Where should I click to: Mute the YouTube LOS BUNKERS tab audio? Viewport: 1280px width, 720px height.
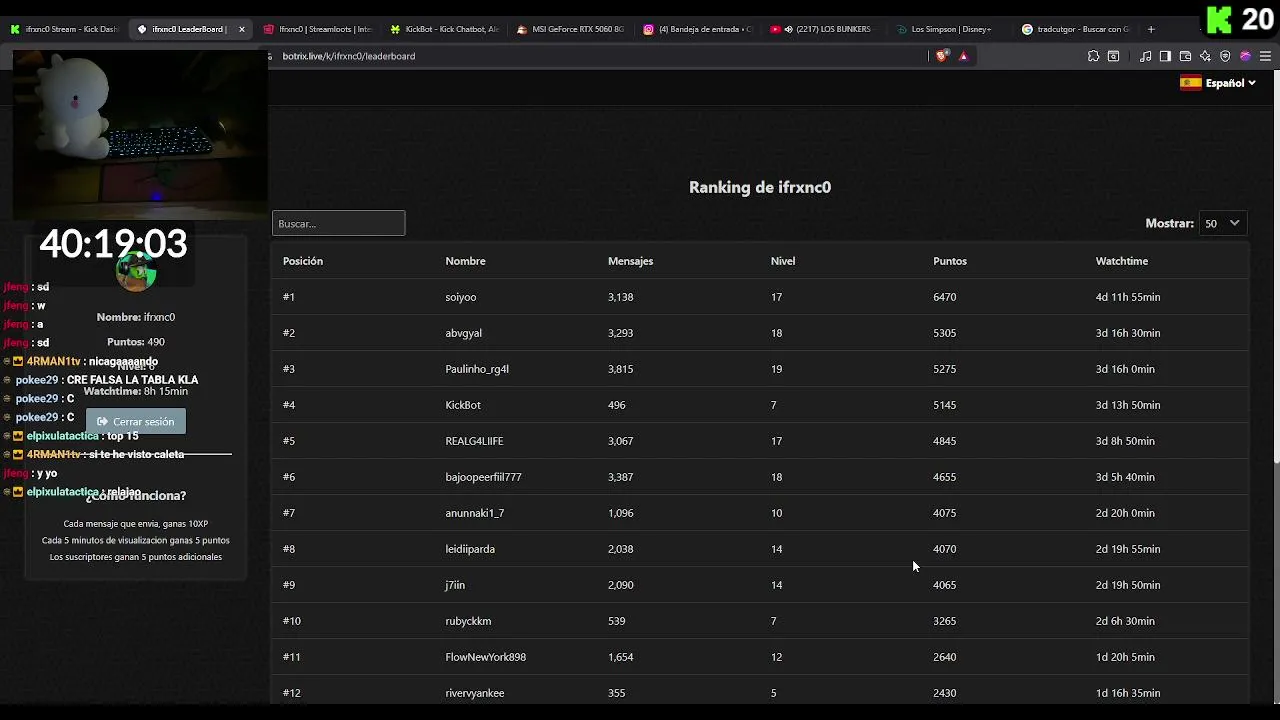789,30
